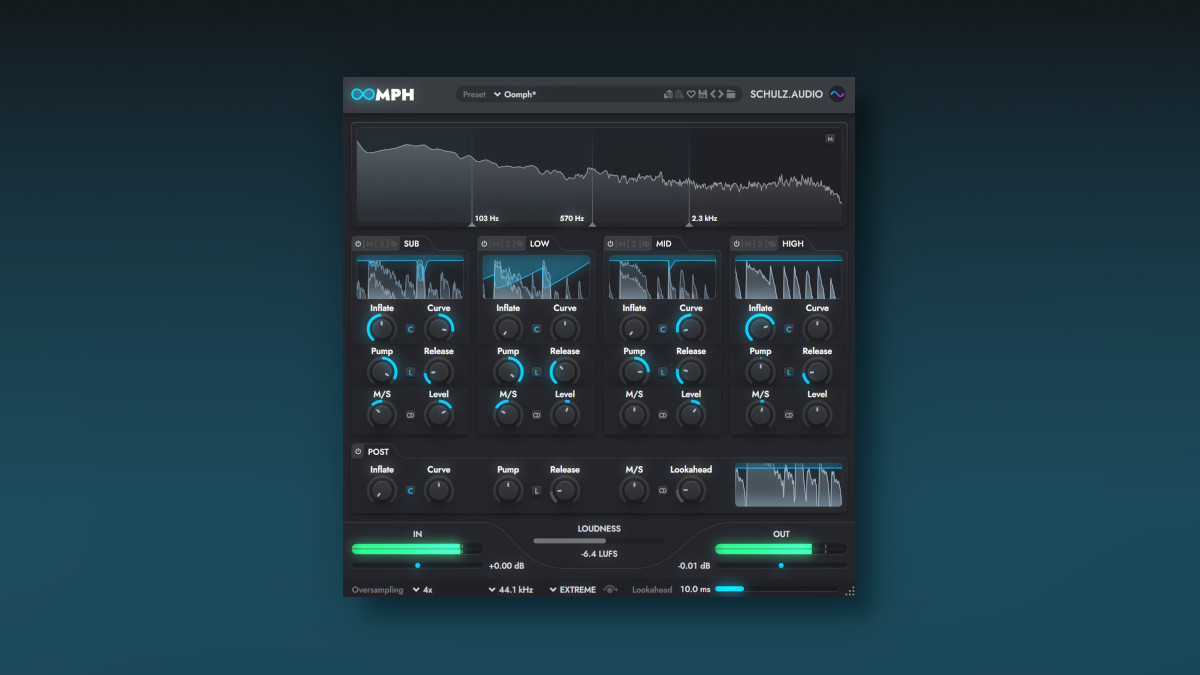
Task: Click the M button in the spectrum display
Action: coord(830,139)
